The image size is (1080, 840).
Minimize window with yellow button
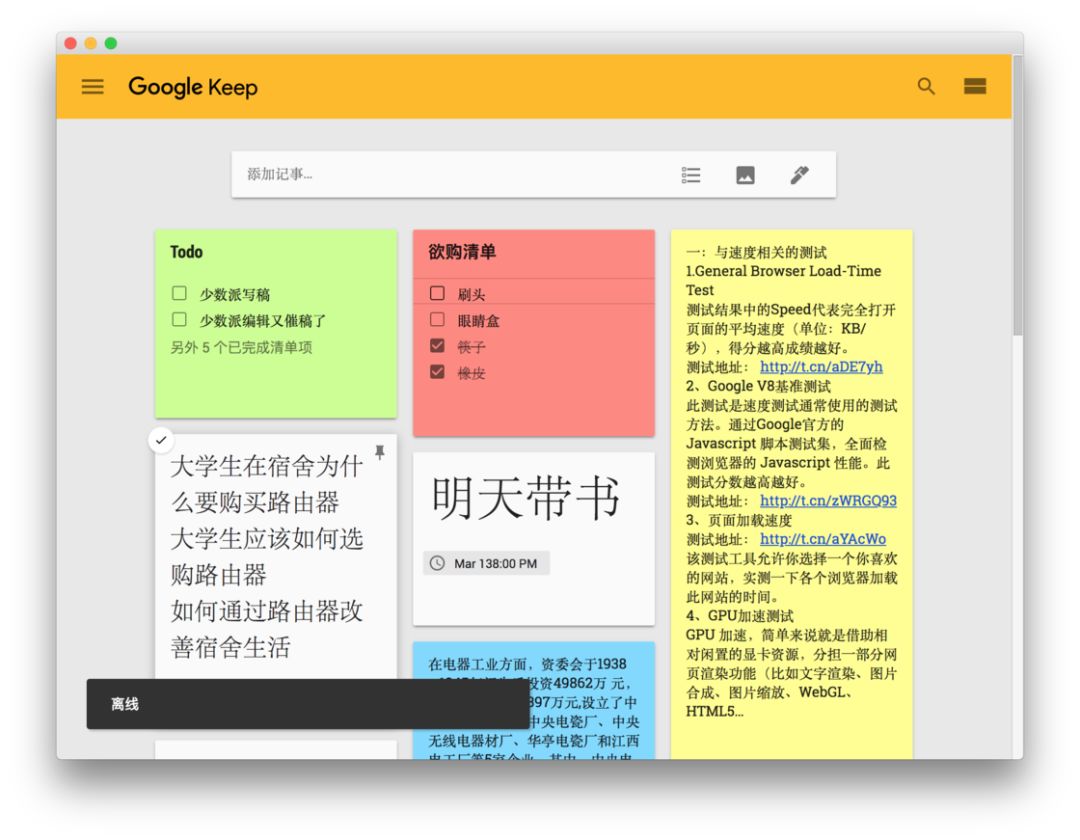tap(90, 43)
